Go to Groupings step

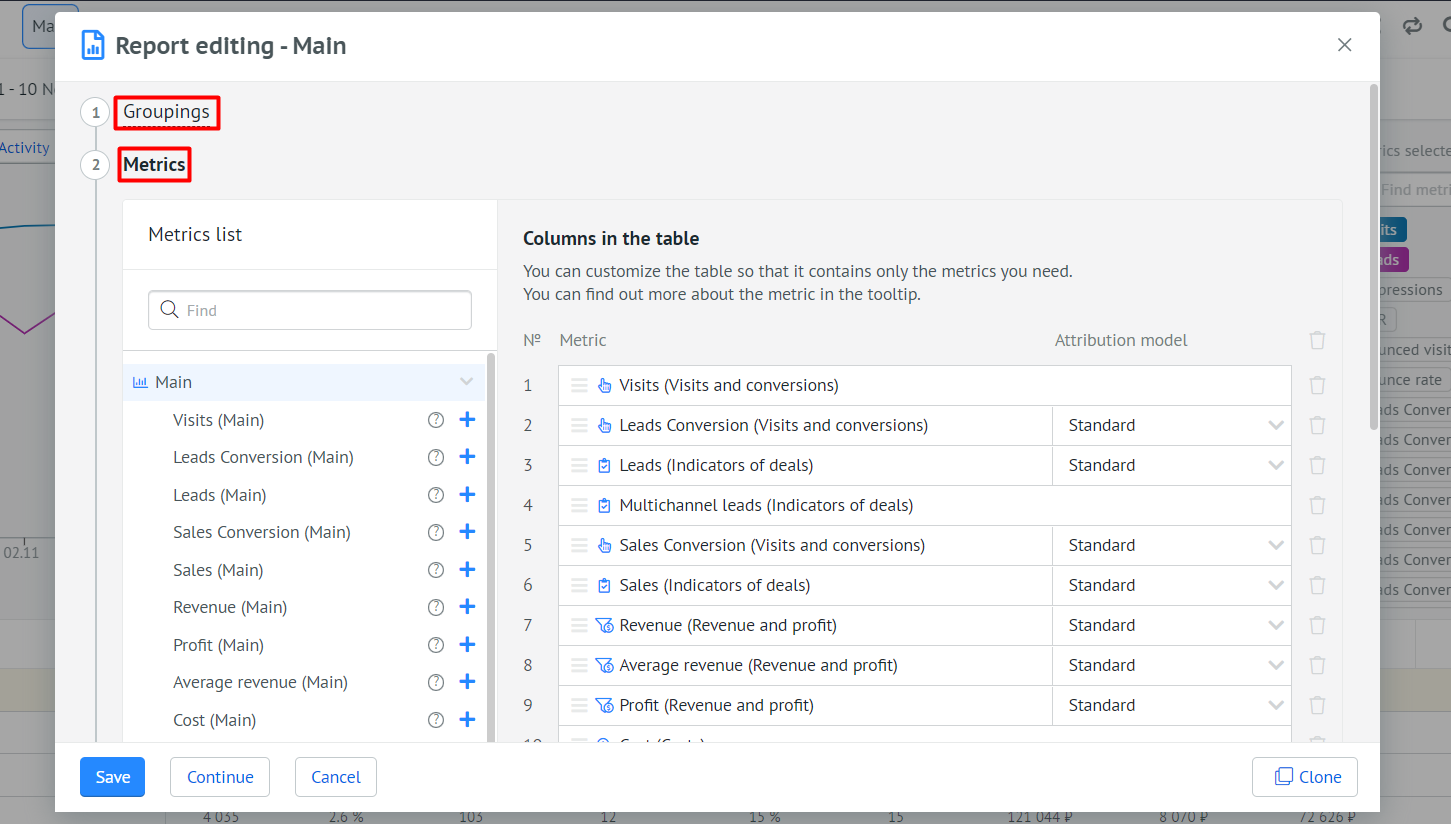click(x=166, y=112)
